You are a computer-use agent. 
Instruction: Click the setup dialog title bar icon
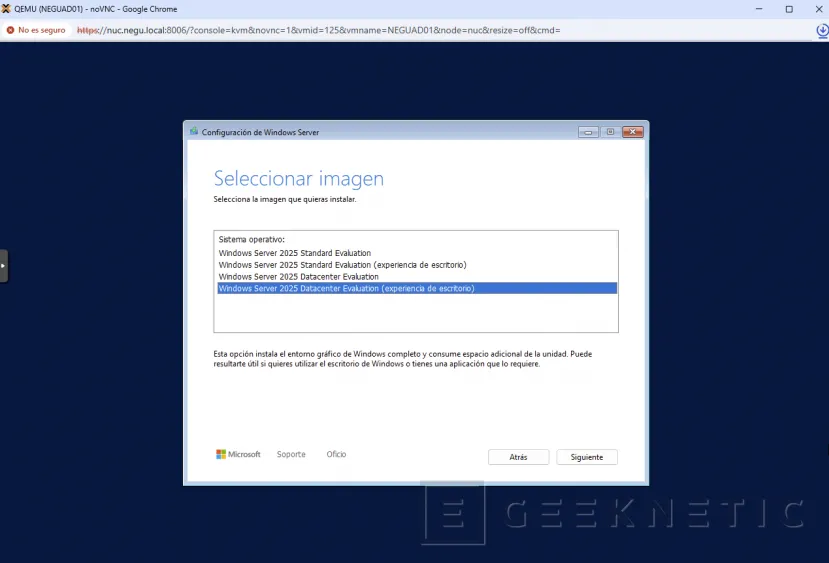pyautogui.click(x=194, y=131)
